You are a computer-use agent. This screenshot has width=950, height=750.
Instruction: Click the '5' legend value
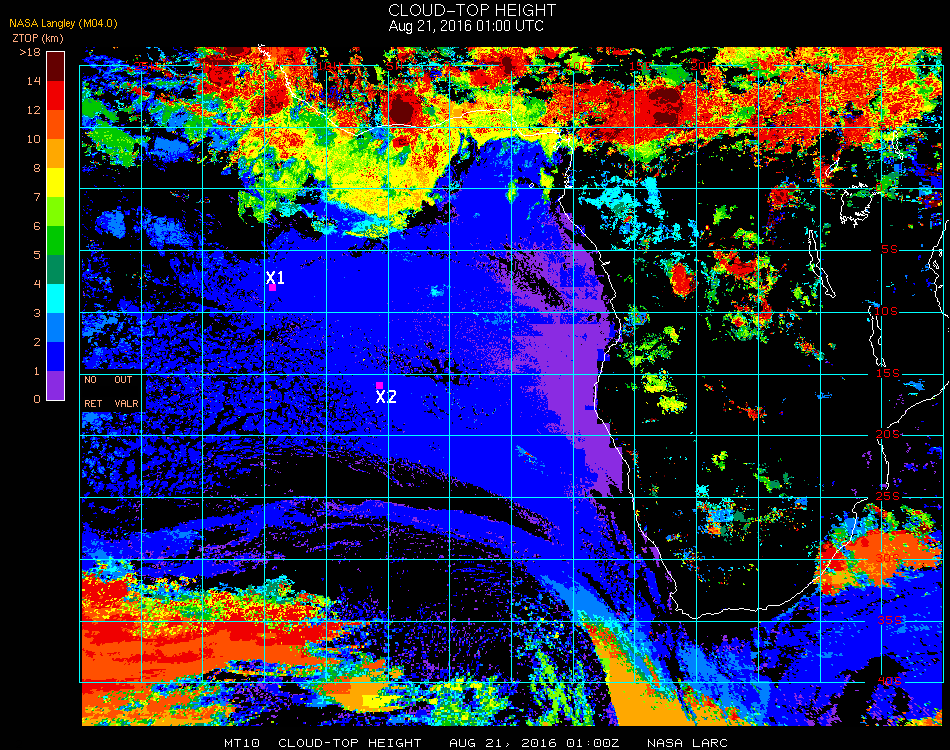pos(37,255)
